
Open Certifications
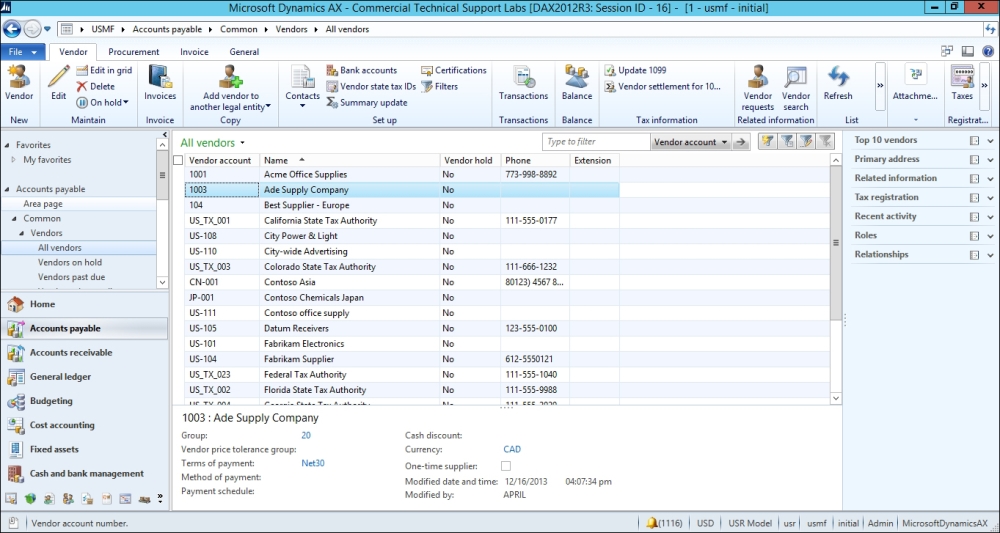pyautogui.click(x=453, y=70)
